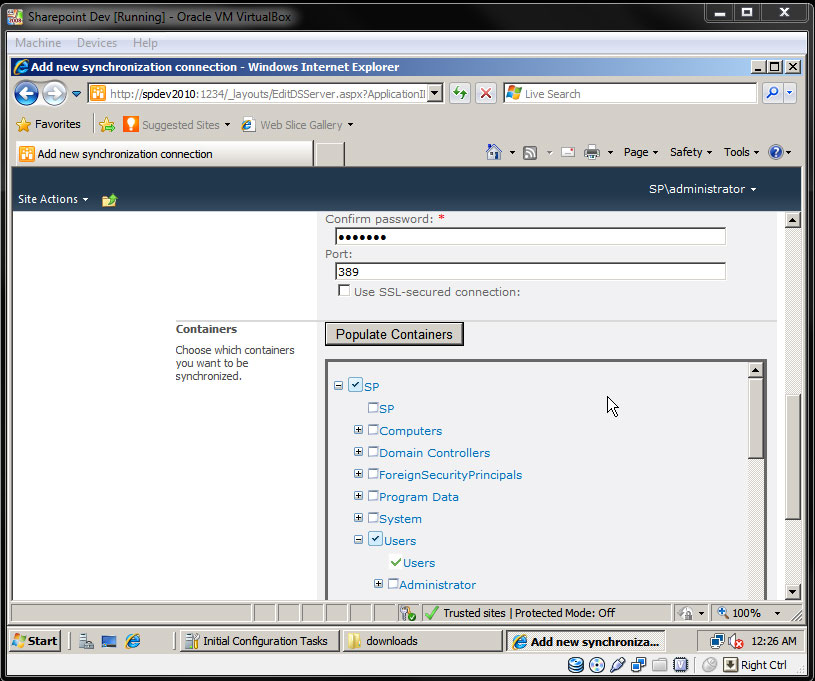Open the IE Page menu
The image size is (815, 681).
[640, 152]
